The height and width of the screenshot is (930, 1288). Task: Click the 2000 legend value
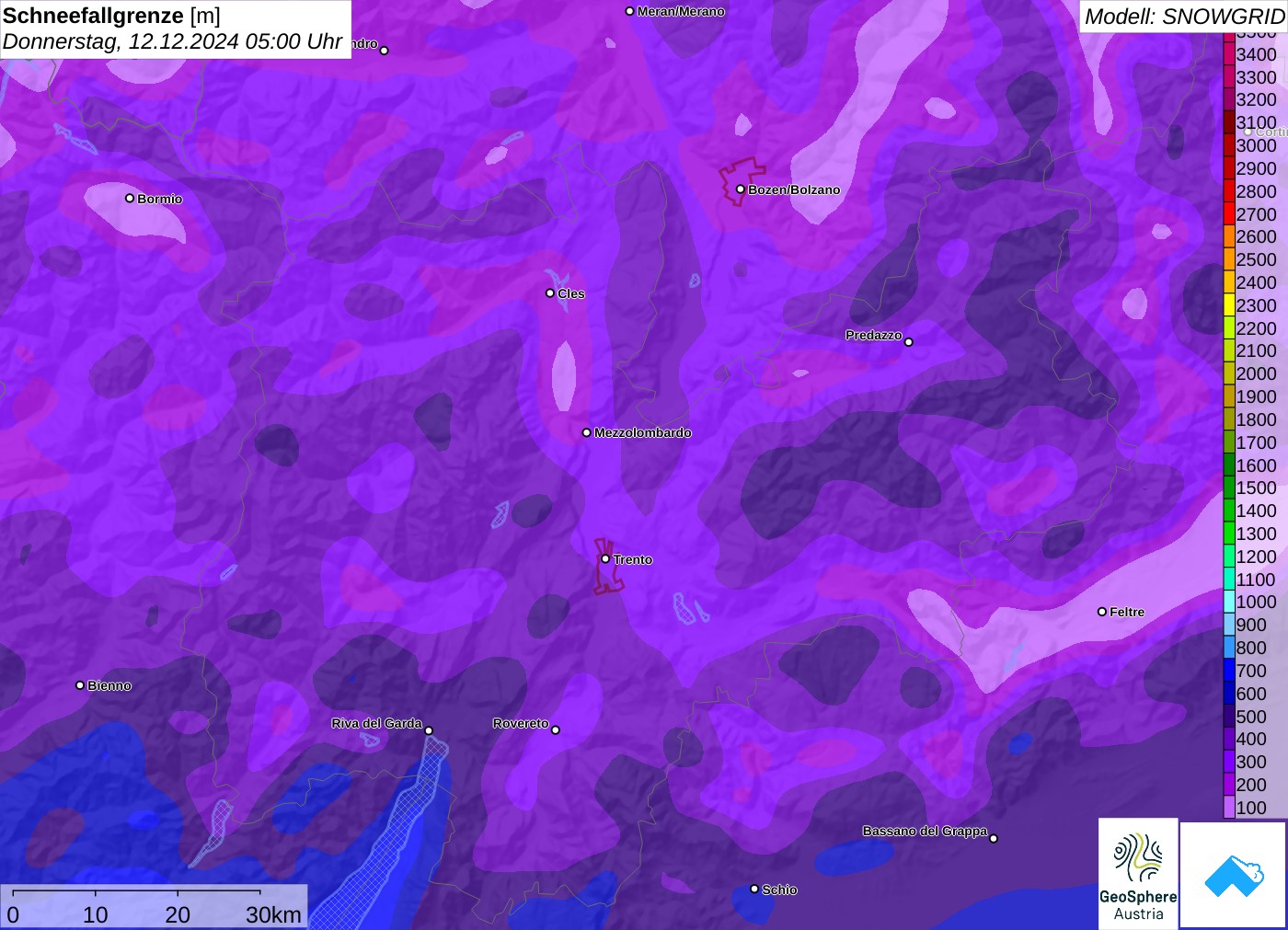[x=1256, y=373]
